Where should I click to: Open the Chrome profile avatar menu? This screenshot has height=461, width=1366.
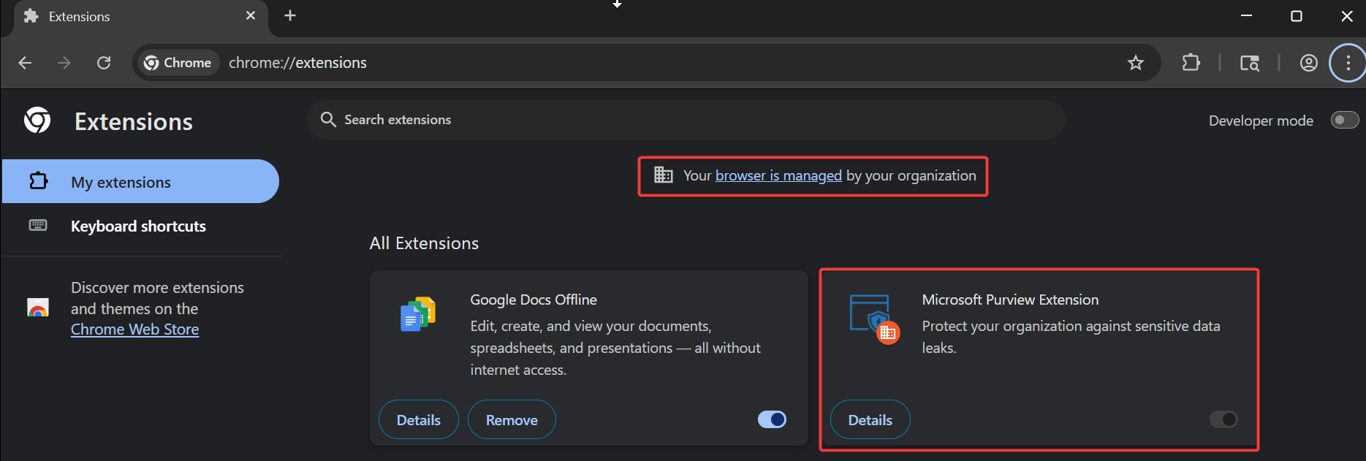tap(1308, 63)
